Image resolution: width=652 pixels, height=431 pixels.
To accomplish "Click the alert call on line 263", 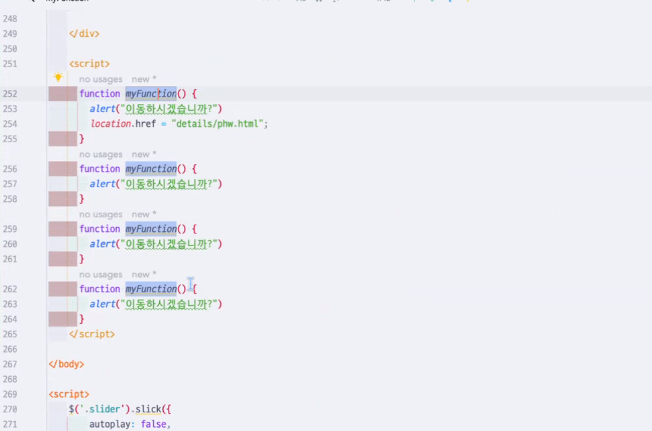I will [102, 304].
